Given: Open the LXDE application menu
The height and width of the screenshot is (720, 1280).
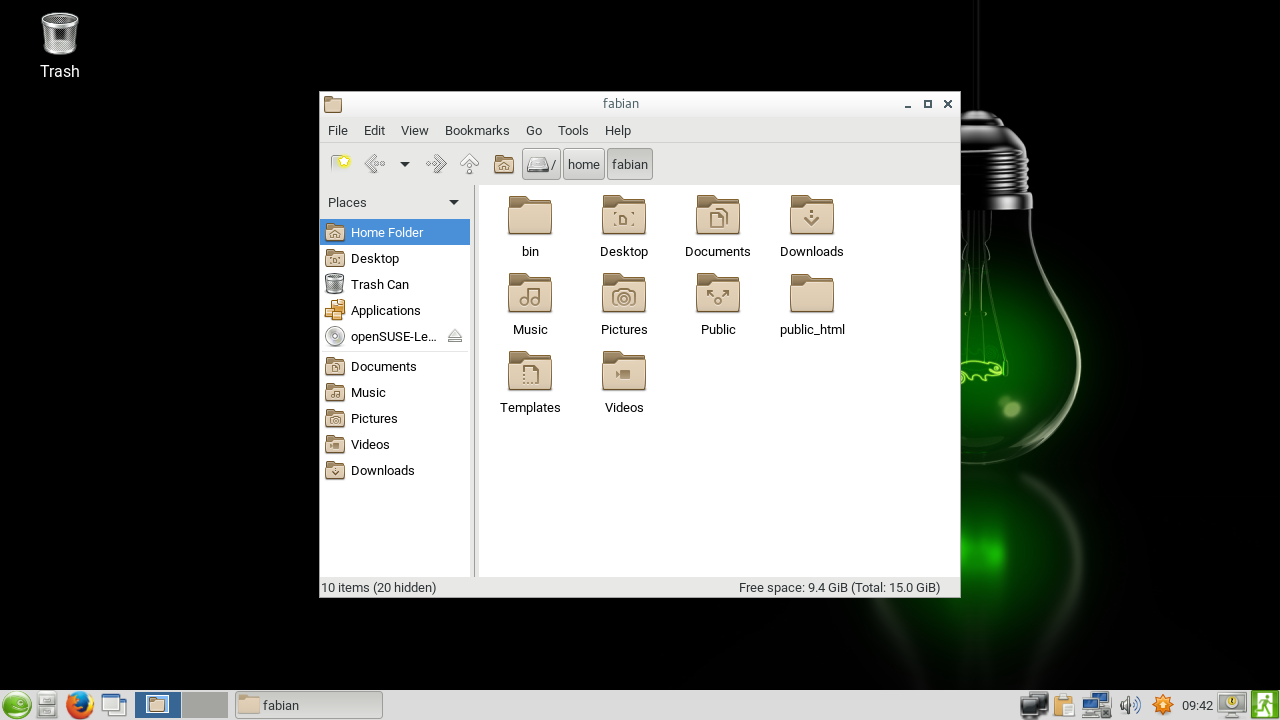Looking at the screenshot, I should [16, 705].
